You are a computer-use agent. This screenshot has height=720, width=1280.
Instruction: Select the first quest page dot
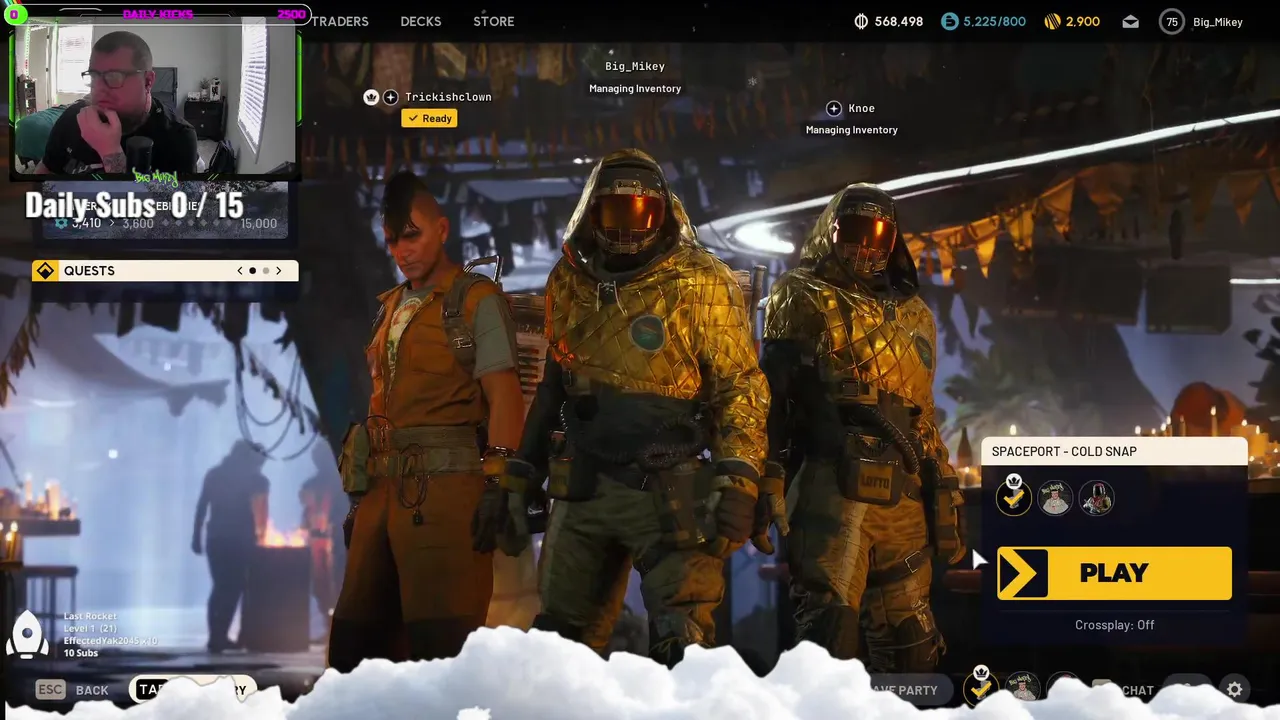click(x=253, y=271)
